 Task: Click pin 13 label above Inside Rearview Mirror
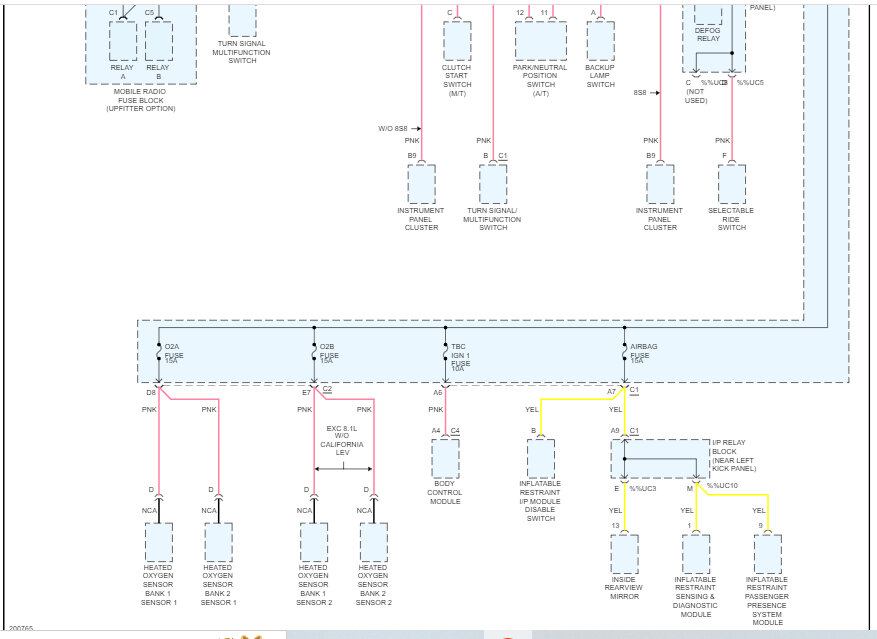(615, 526)
